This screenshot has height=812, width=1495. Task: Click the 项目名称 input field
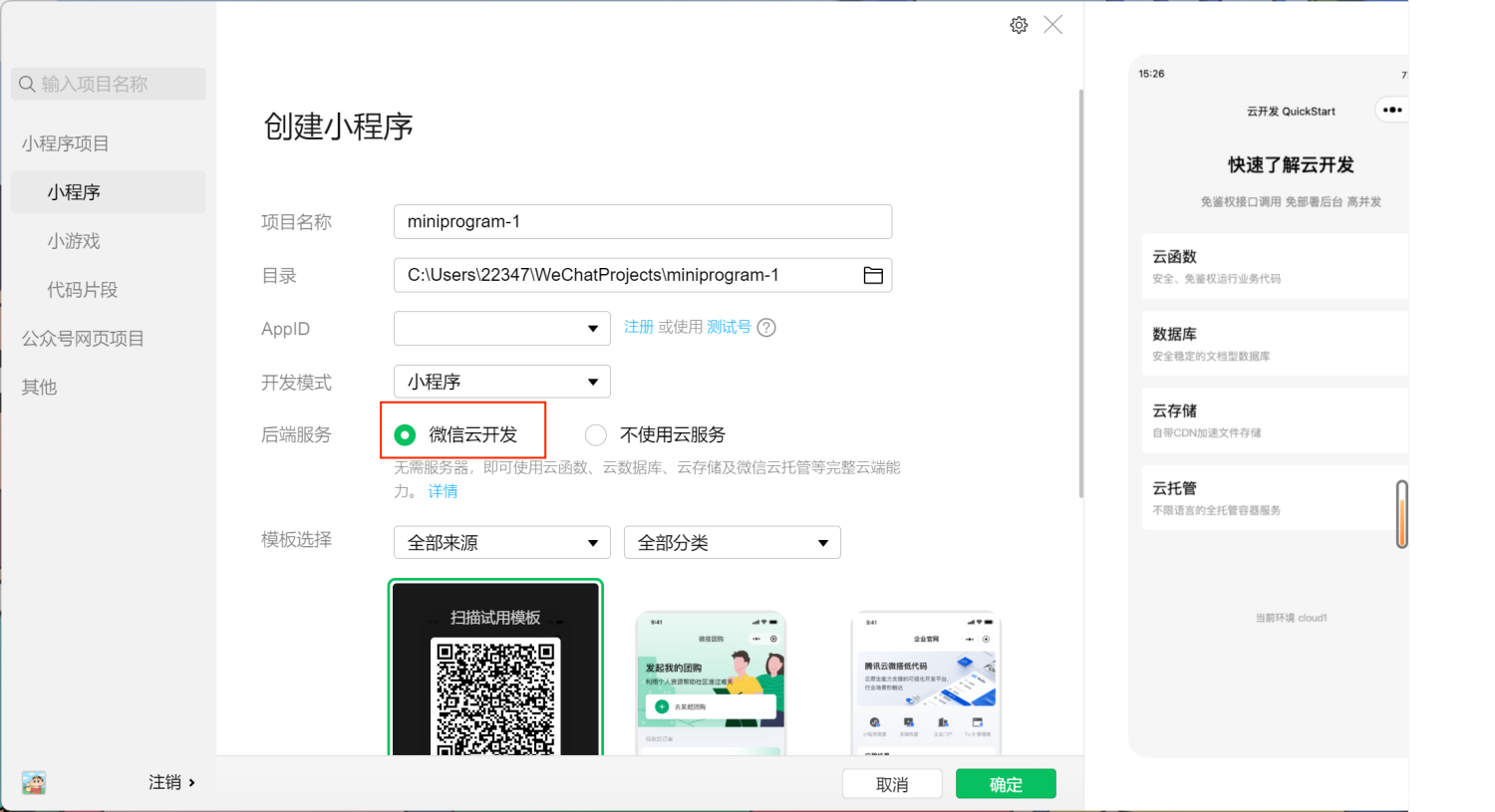coord(643,221)
